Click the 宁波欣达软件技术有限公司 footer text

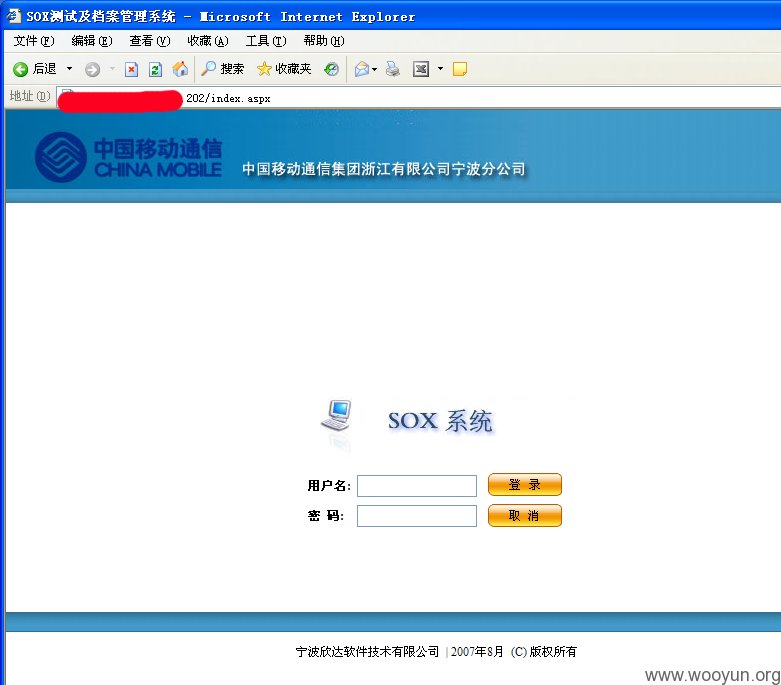click(x=367, y=652)
